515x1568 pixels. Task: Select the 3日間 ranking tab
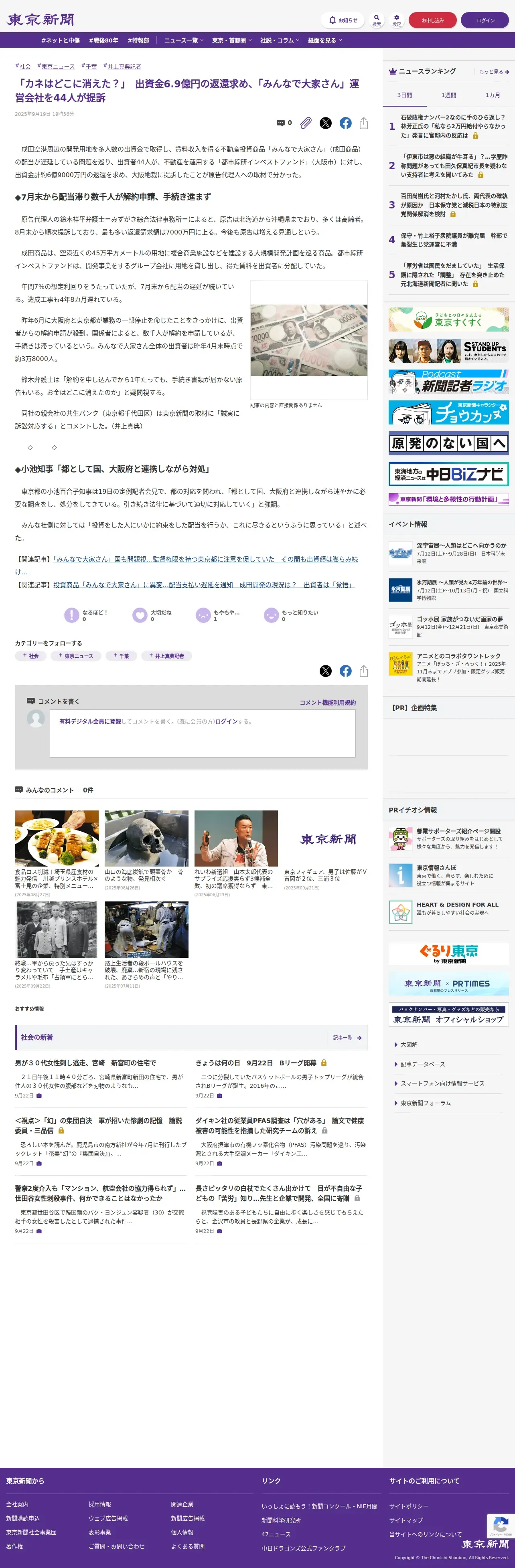tap(405, 95)
